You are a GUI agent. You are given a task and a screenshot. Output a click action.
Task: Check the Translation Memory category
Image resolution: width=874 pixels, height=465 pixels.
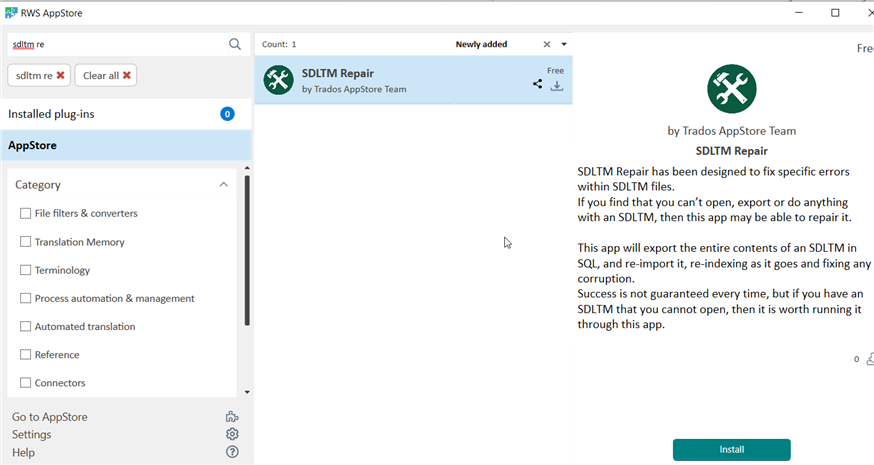click(x=26, y=242)
